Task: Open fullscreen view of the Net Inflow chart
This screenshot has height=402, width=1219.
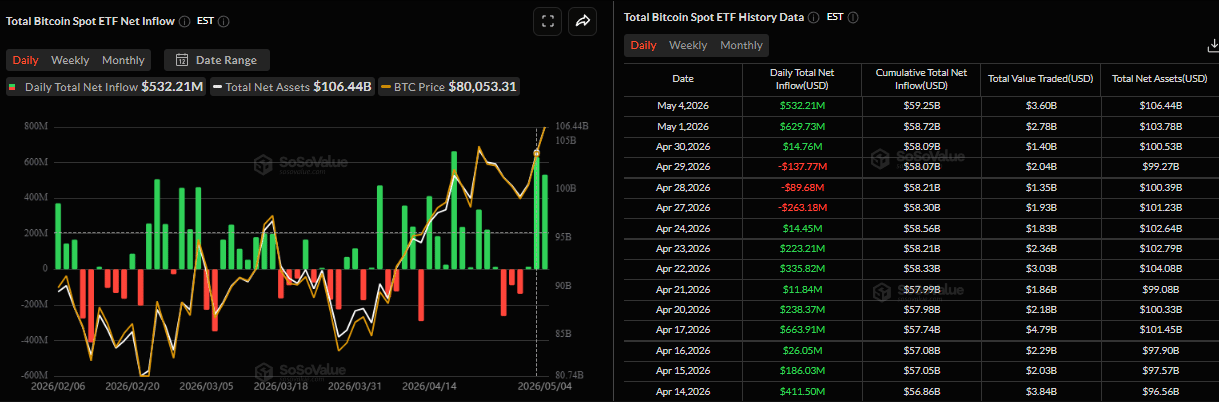Action: [x=546, y=21]
